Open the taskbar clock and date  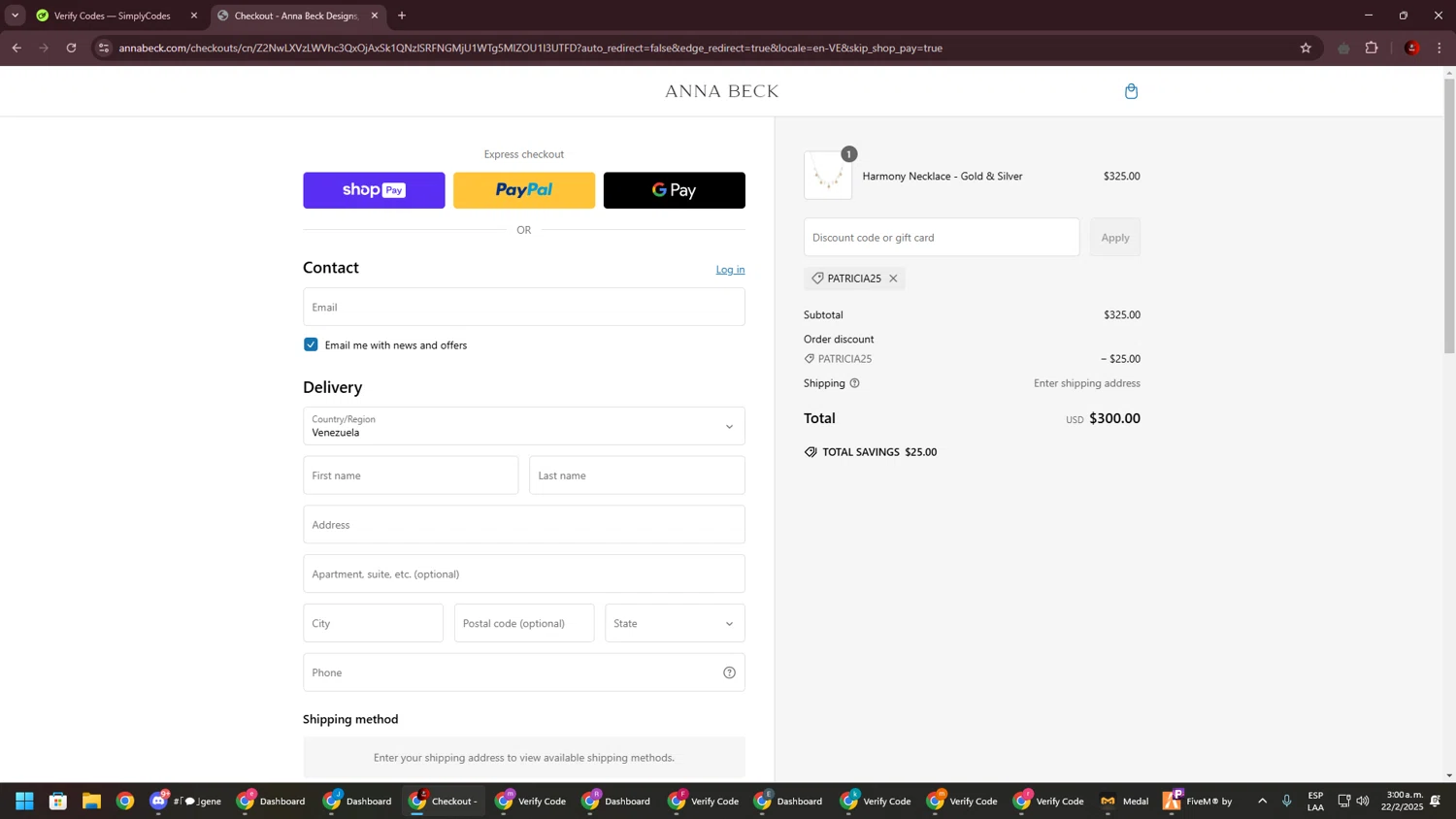tap(1404, 801)
